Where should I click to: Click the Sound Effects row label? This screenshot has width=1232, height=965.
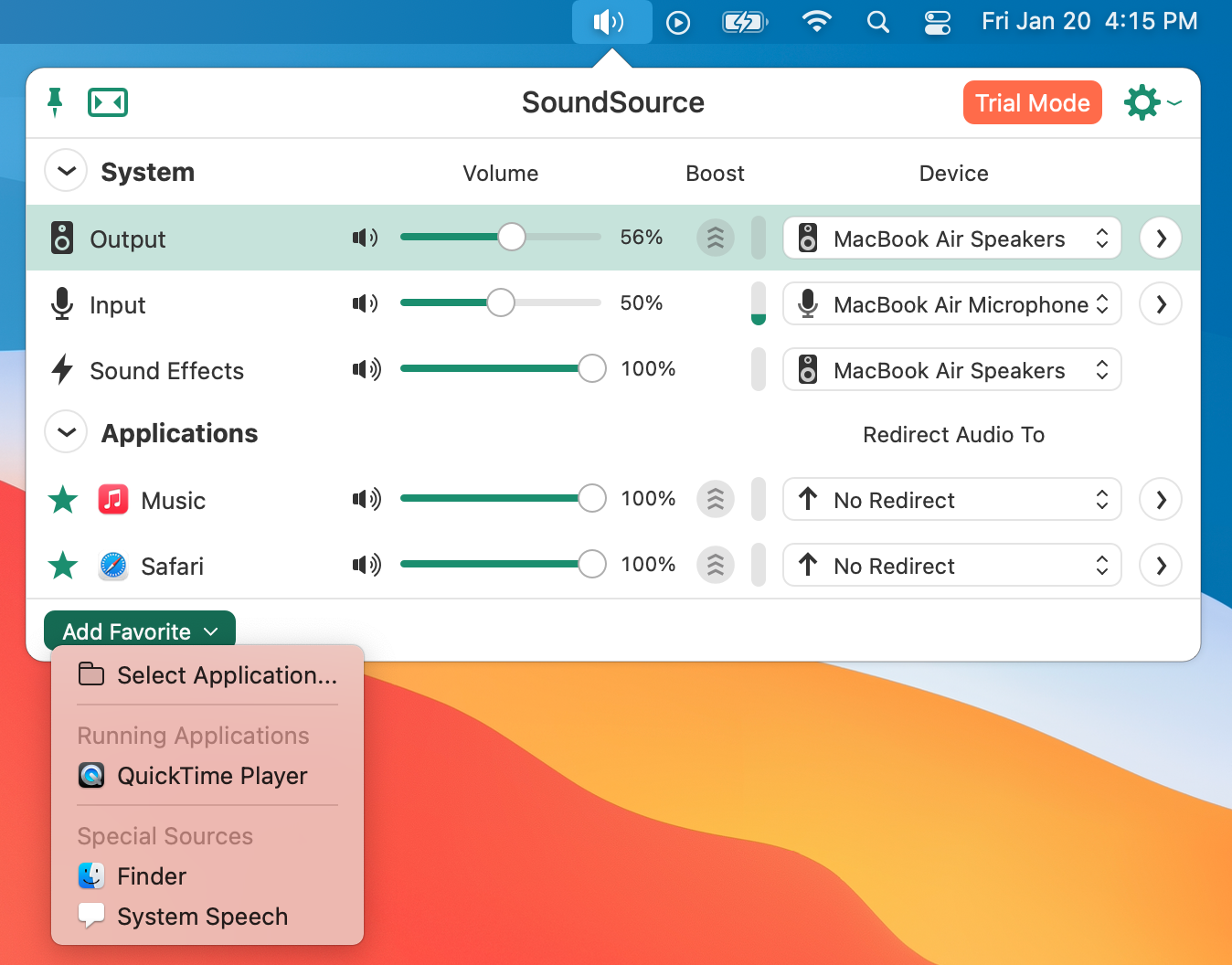(x=166, y=371)
